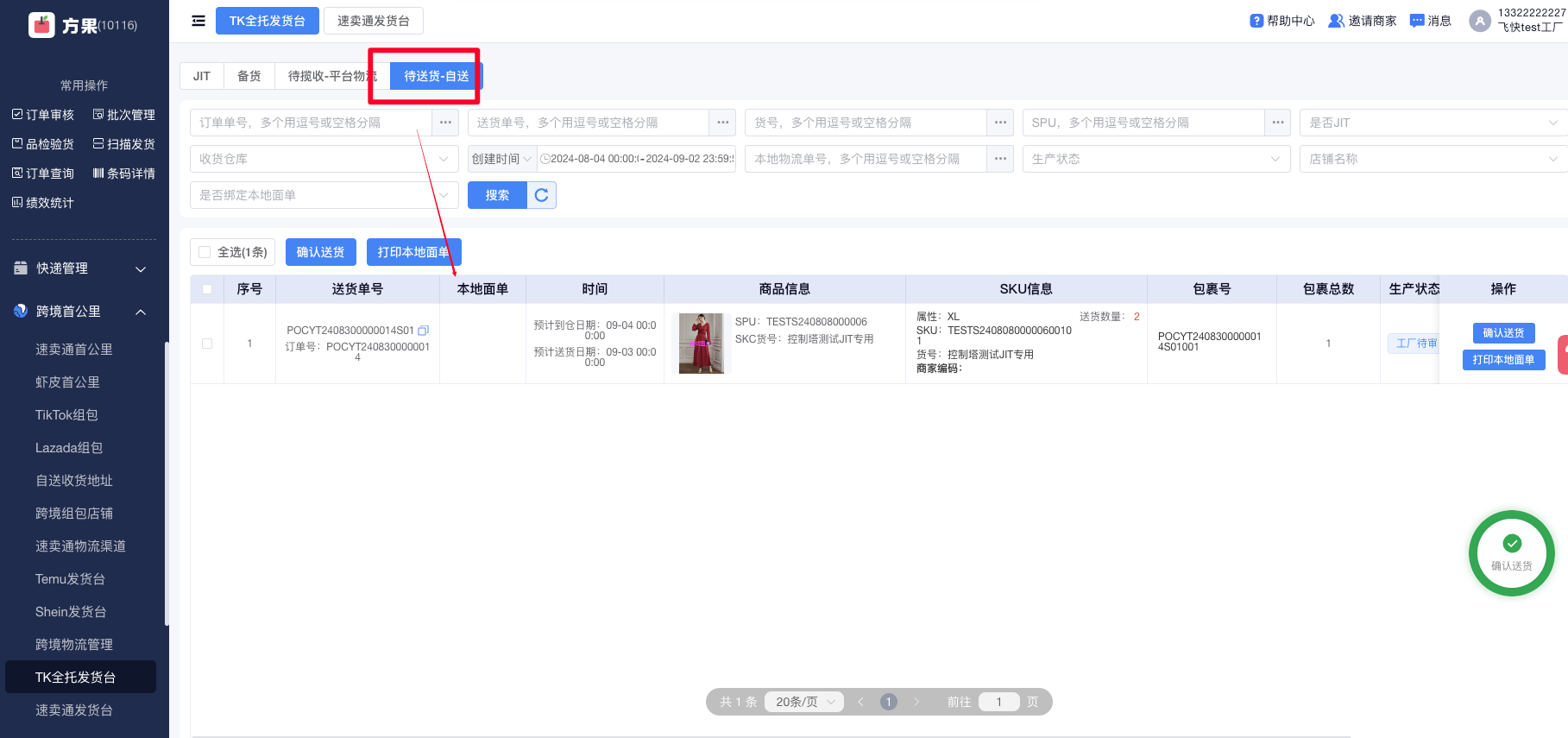Open batch input for 送货单号 field
The width and height of the screenshot is (1568, 738).
pyautogui.click(x=723, y=123)
